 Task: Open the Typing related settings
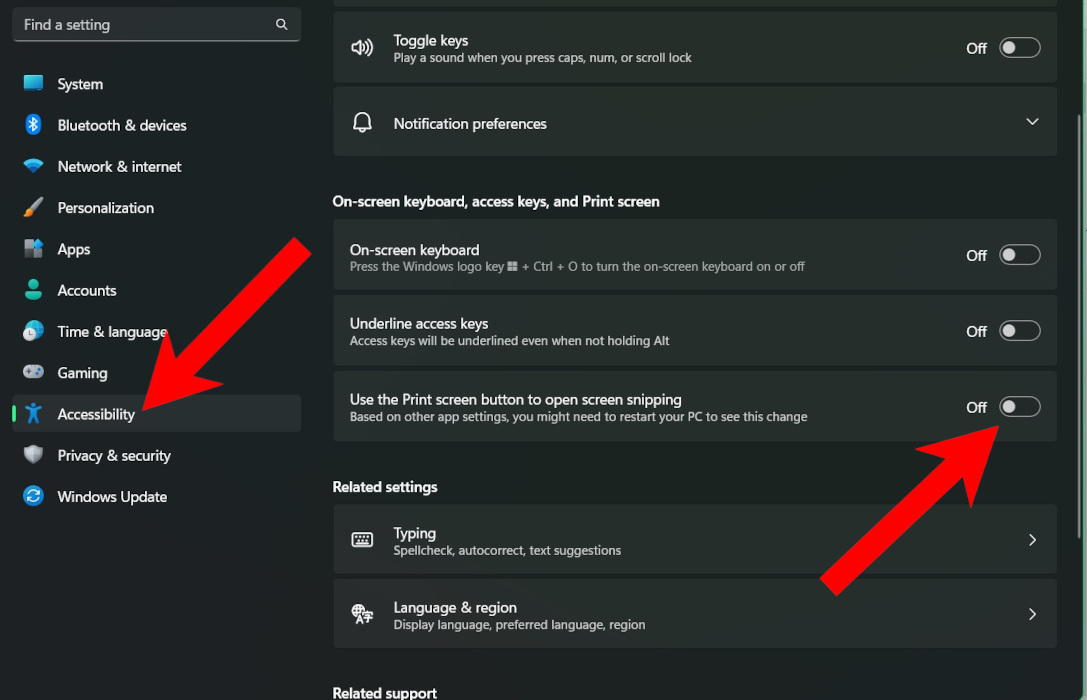click(x=695, y=539)
